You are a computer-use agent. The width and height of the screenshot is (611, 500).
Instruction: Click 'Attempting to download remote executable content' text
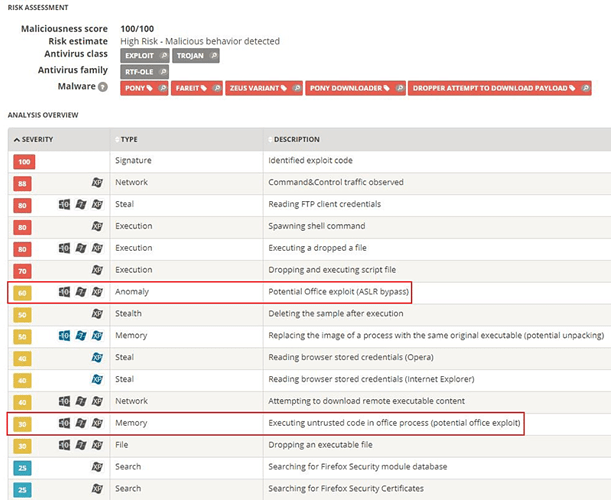366,401
